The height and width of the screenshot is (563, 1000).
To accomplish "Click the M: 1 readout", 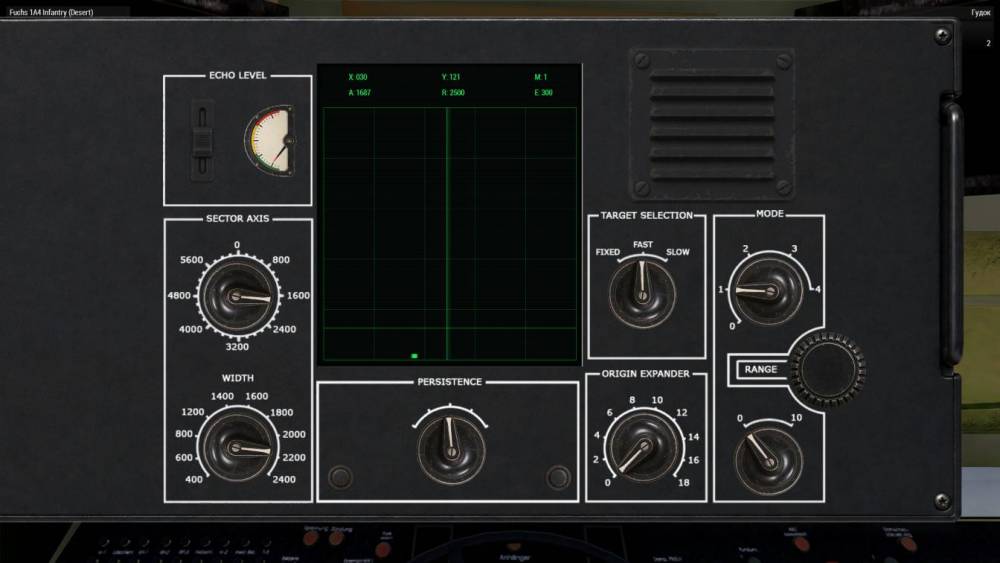I will [541, 77].
